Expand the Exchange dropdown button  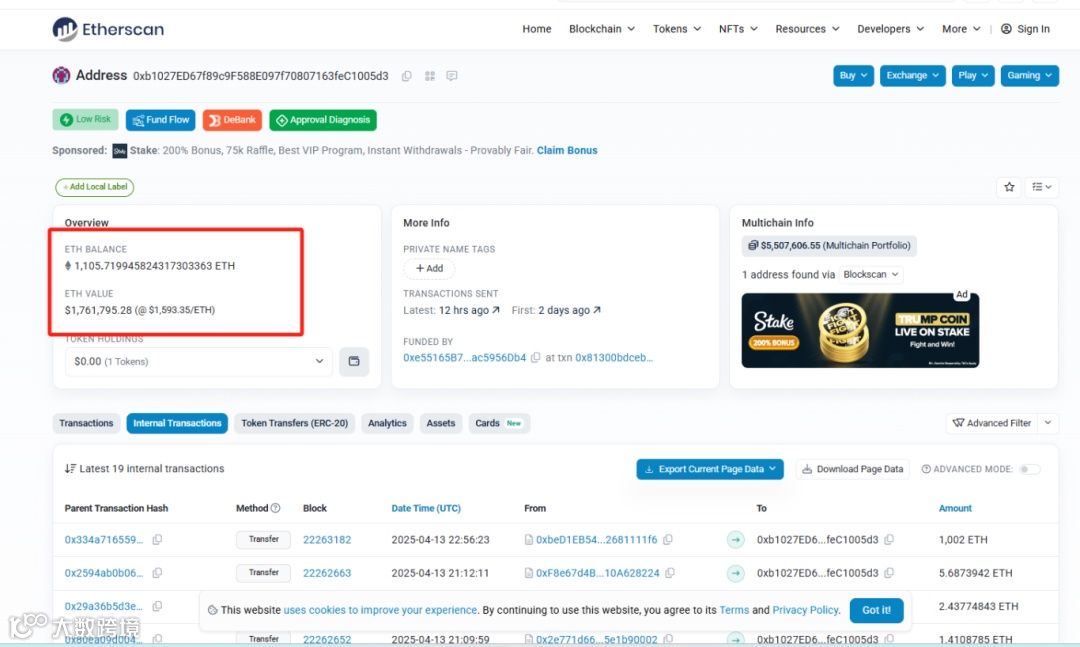click(x=913, y=75)
